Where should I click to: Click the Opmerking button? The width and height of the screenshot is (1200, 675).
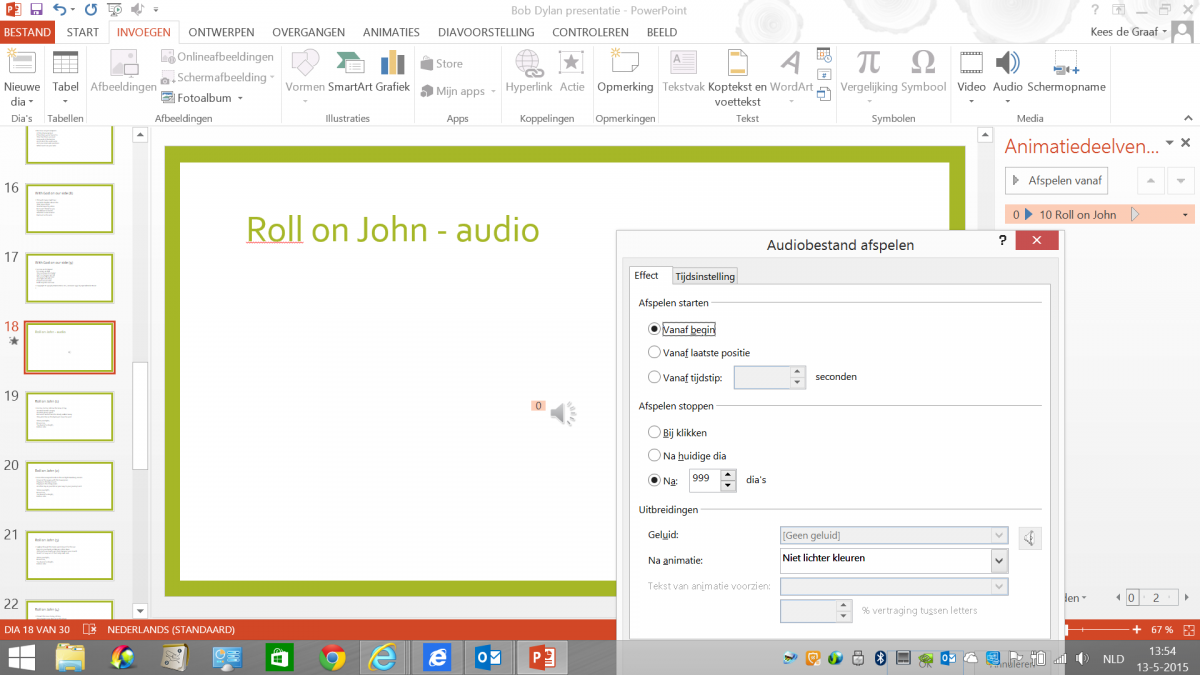pyautogui.click(x=625, y=70)
